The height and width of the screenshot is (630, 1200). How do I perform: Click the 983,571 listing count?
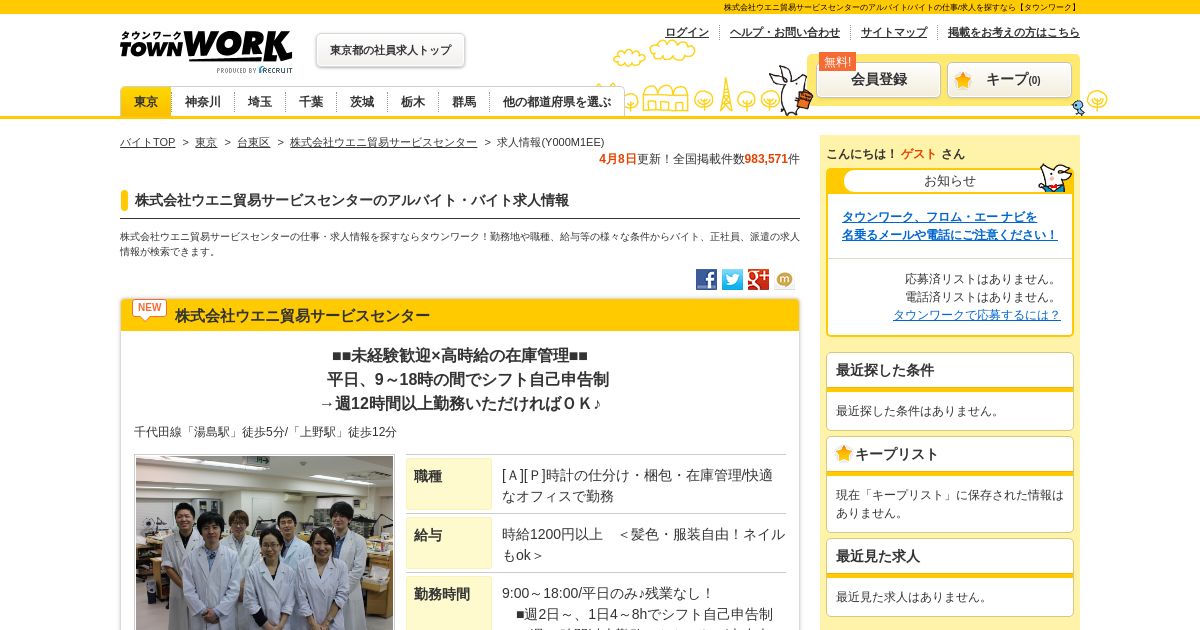pos(766,159)
